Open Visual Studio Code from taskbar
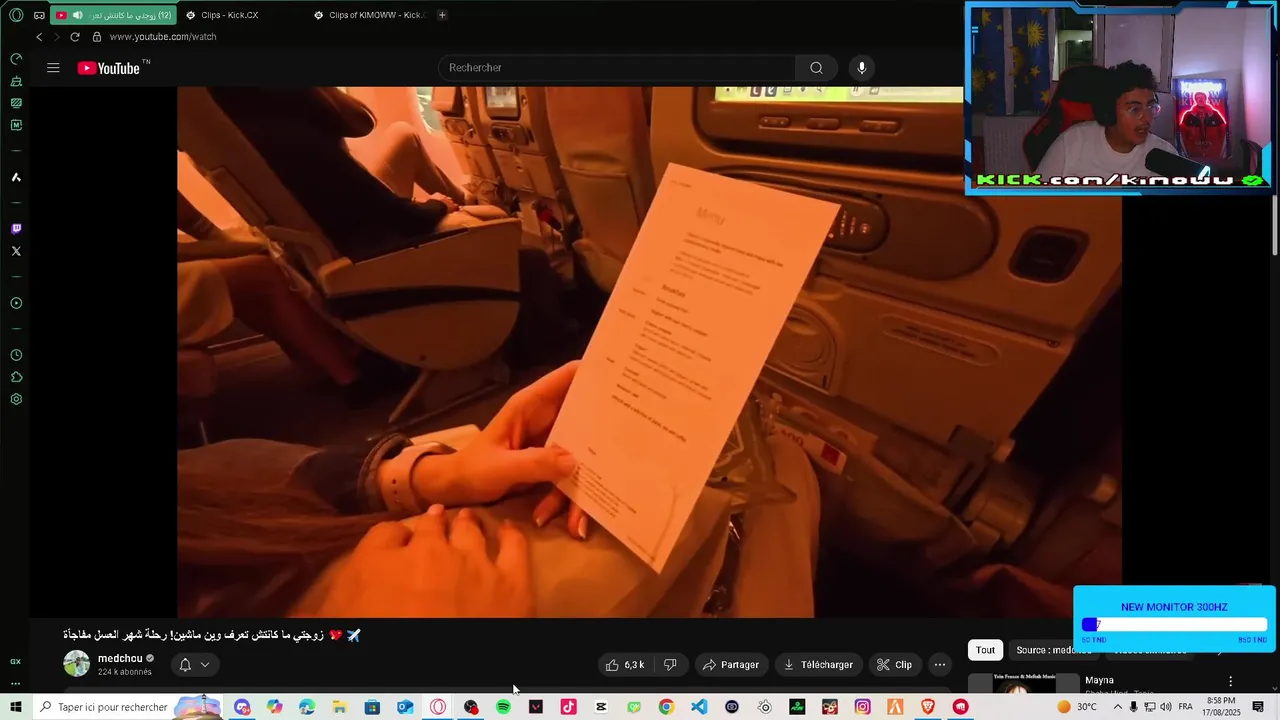The height and width of the screenshot is (720, 1280). tap(699, 707)
